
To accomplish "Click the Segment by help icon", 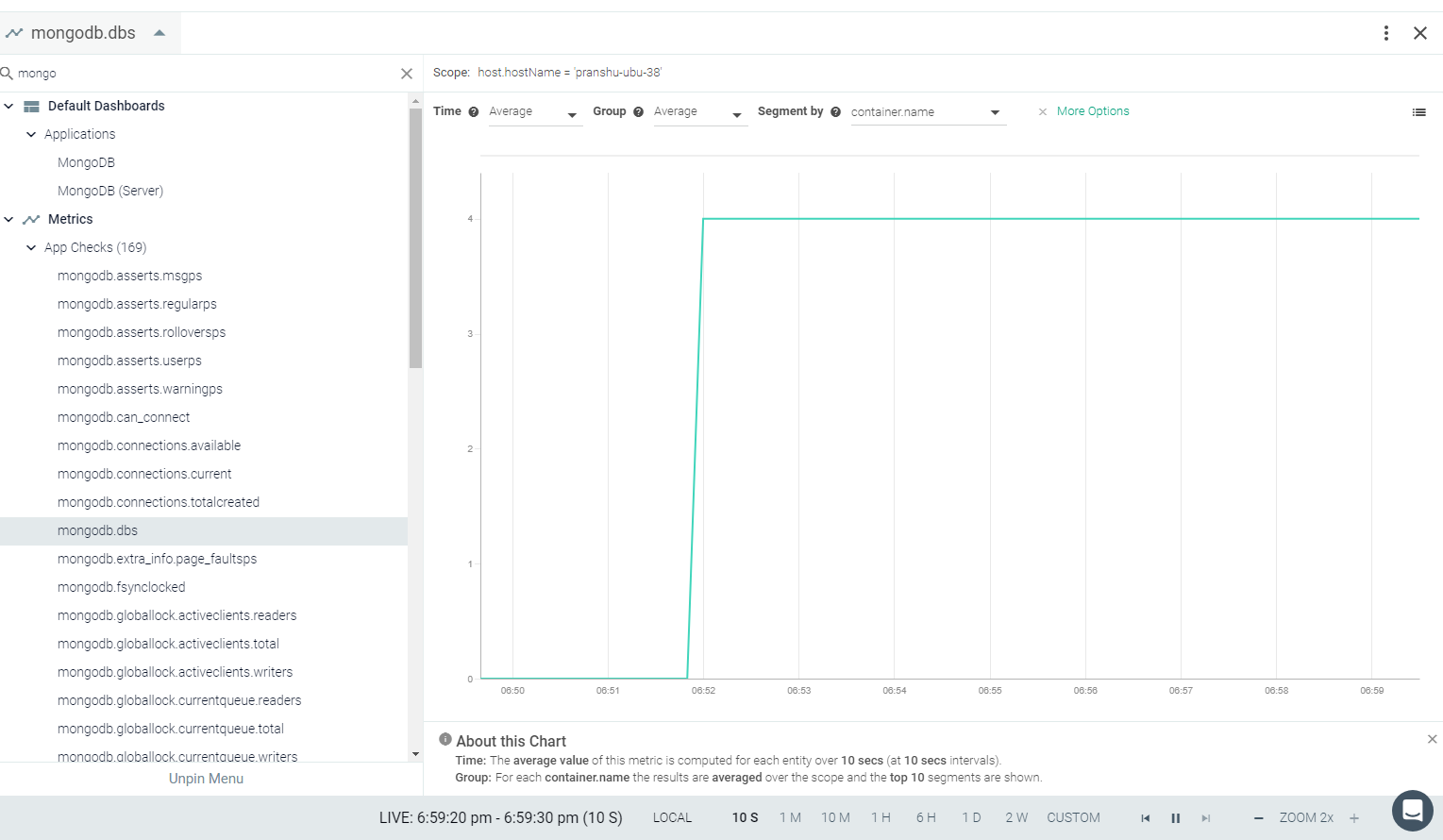I will tap(835, 111).
